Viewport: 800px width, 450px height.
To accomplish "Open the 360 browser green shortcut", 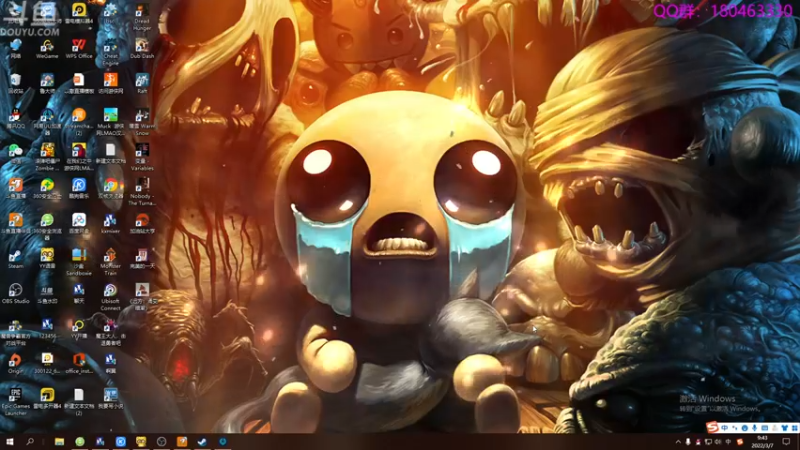I will click(47, 227).
